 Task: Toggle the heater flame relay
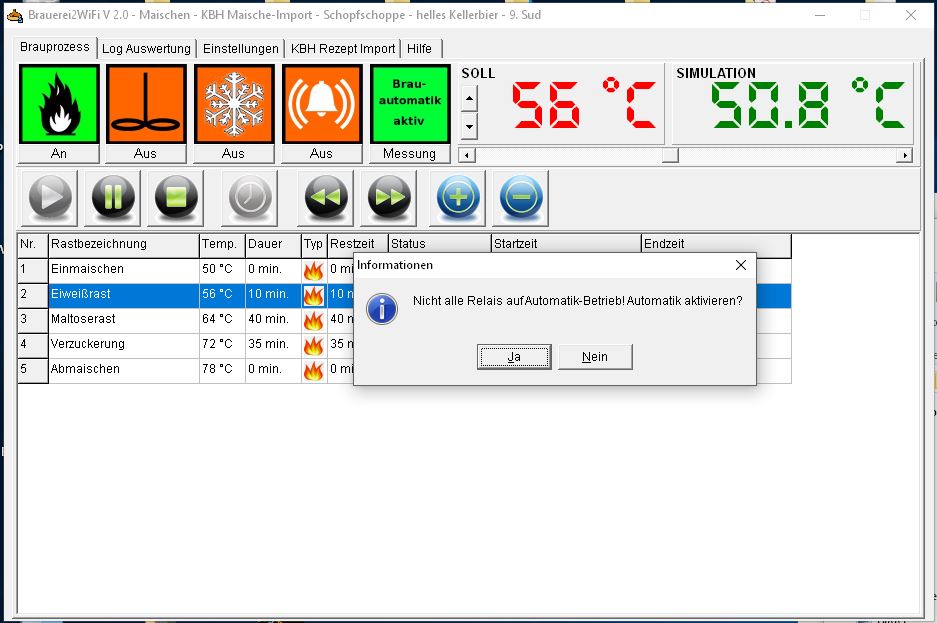[59, 105]
